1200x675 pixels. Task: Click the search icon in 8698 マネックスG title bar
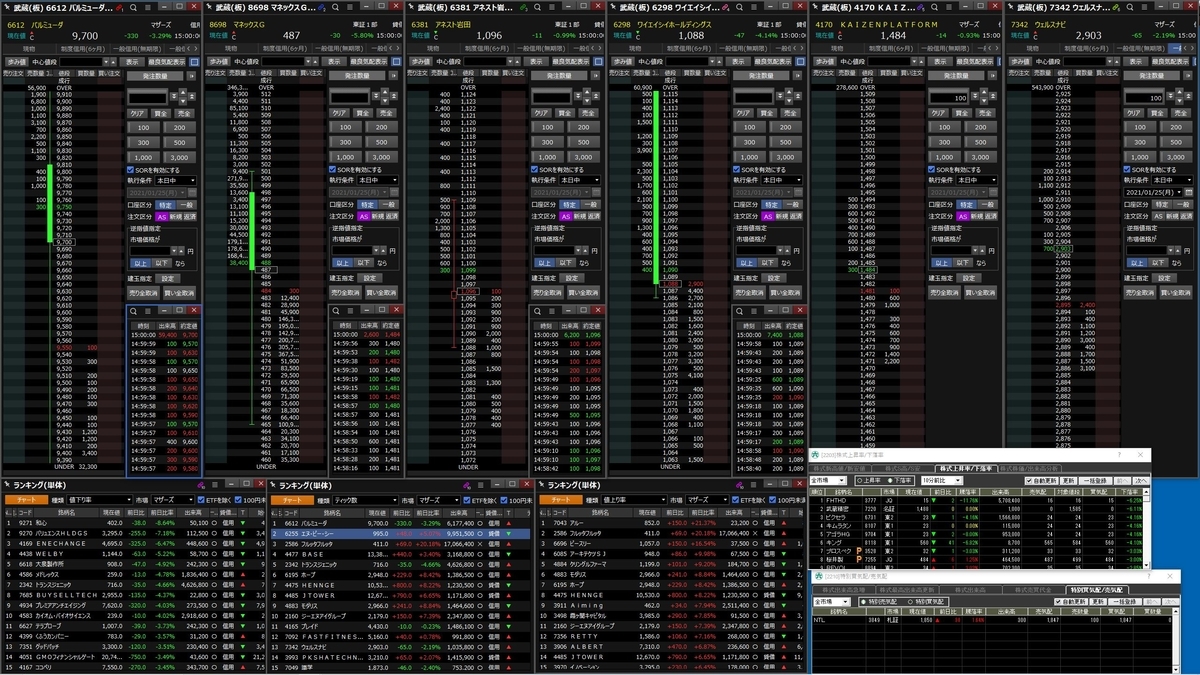click(335, 7)
